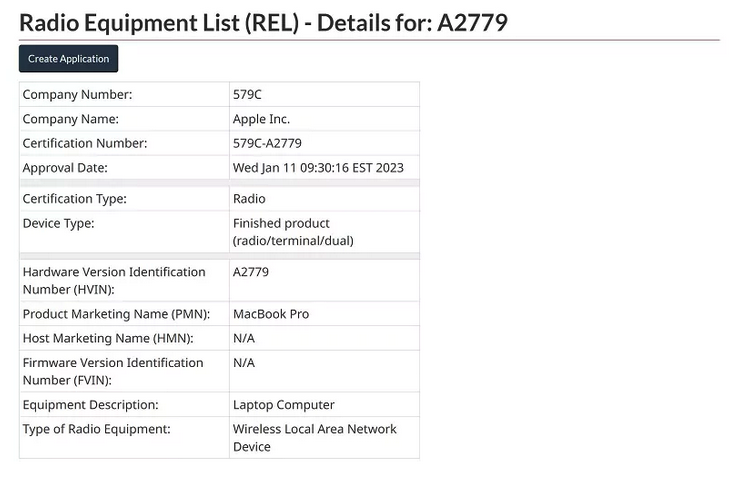Select the 'Company Number:' label
Viewport: 748px width, 479px height.
[77, 94]
